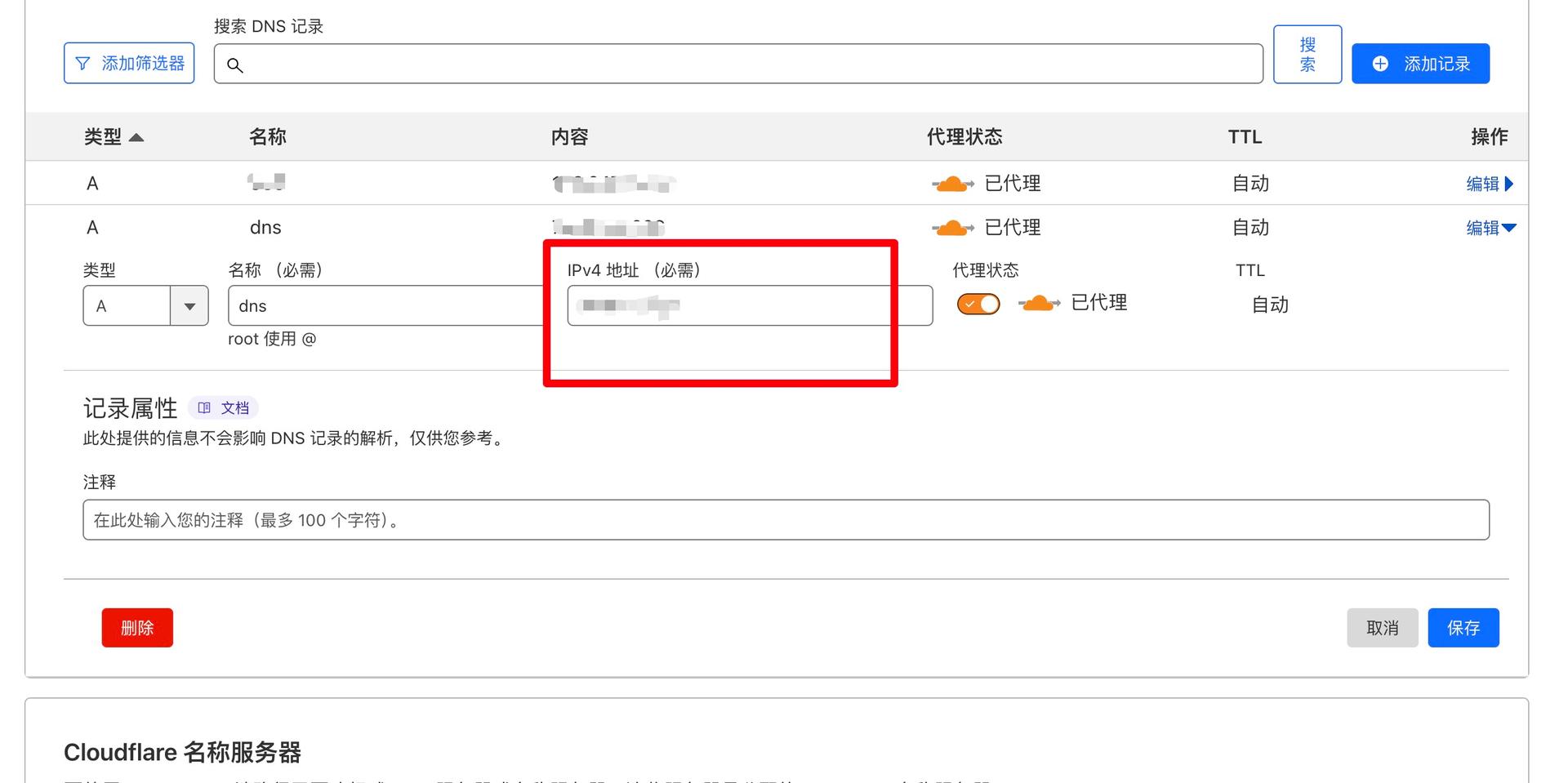The width and height of the screenshot is (1568, 783).
Task: Toggle the 代理状态 proxy switch
Action: [x=978, y=304]
